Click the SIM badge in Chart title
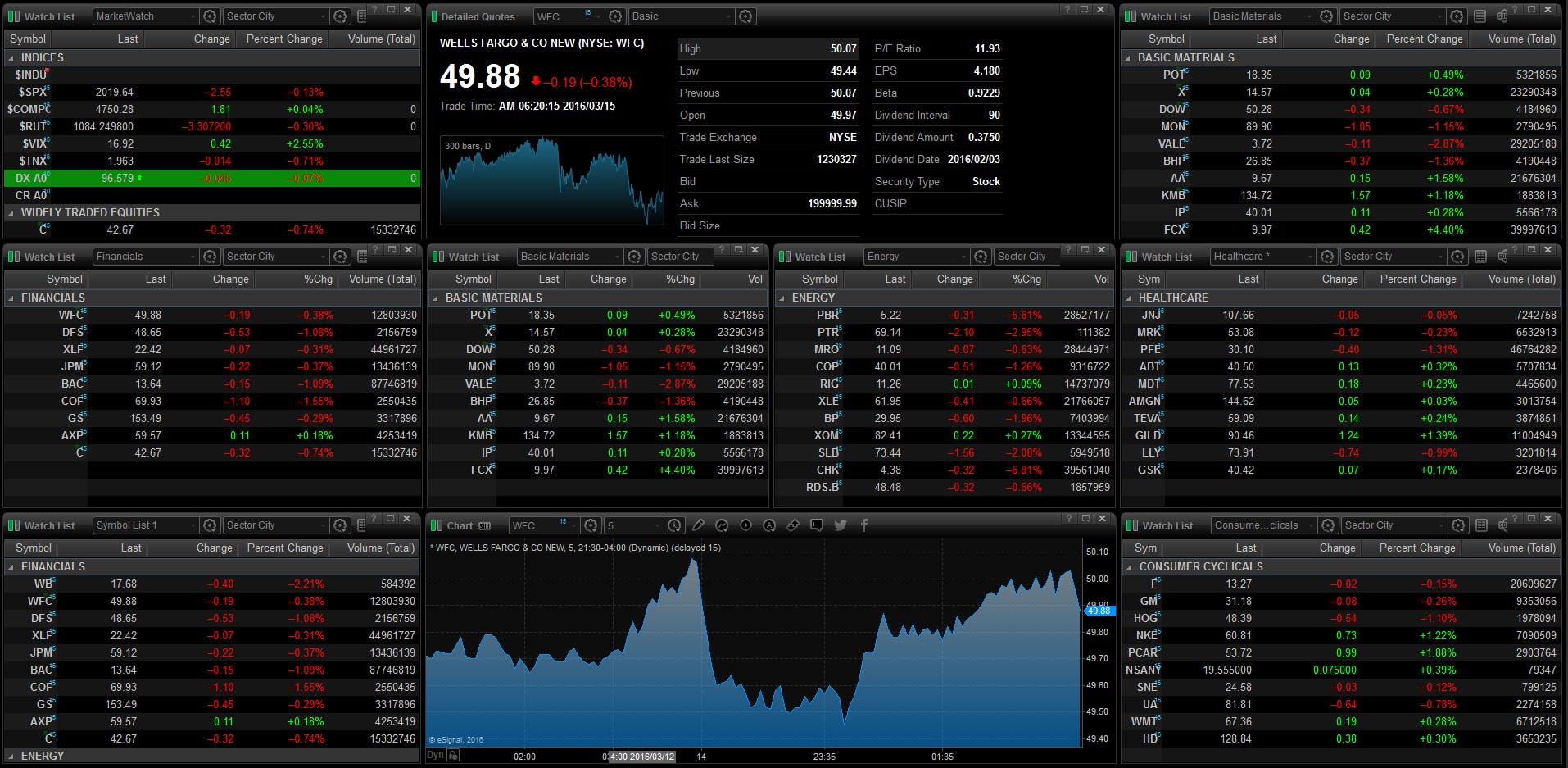The width and height of the screenshot is (1568, 768). coord(485,526)
